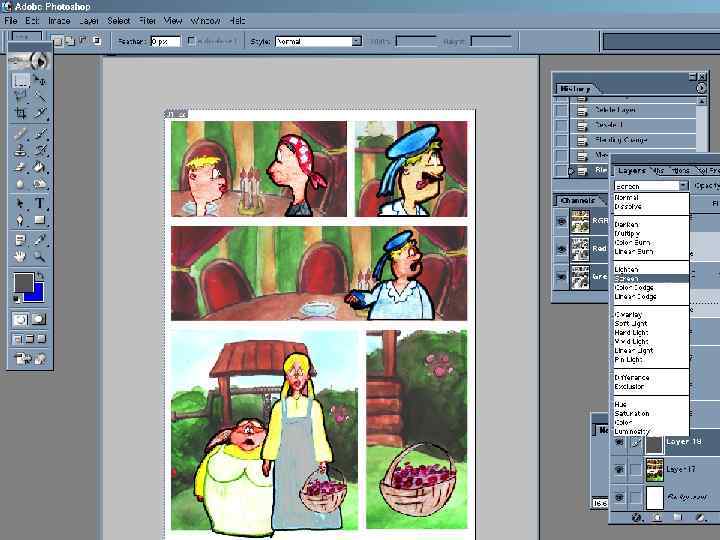Hide Background layer visibility eye
The width and height of the screenshot is (720, 540).
pos(619,497)
